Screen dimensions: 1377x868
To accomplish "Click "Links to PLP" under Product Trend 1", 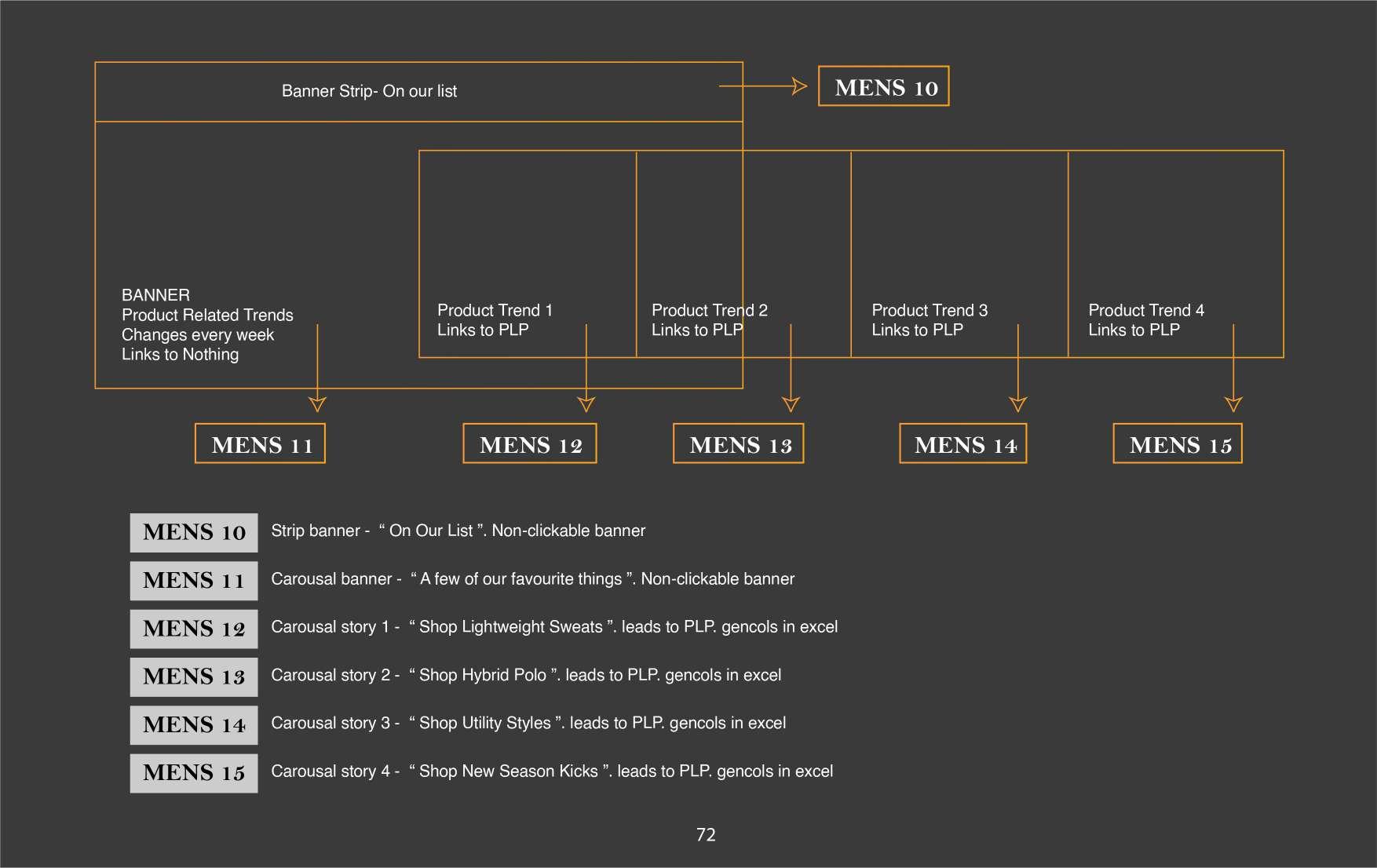I will pos(483,330).
